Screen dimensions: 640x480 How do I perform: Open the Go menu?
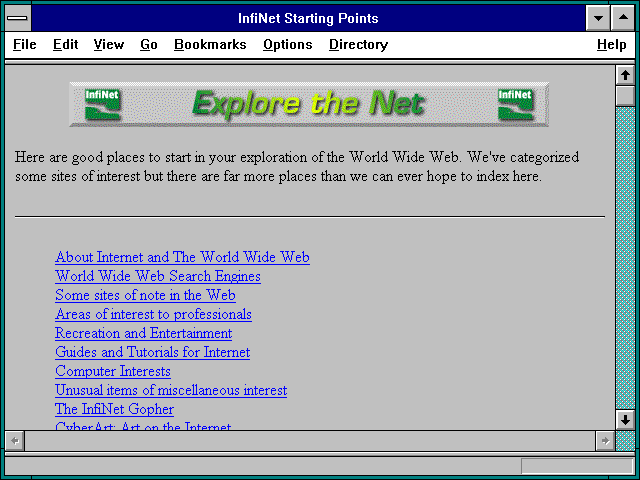click(x=149, y=44)
